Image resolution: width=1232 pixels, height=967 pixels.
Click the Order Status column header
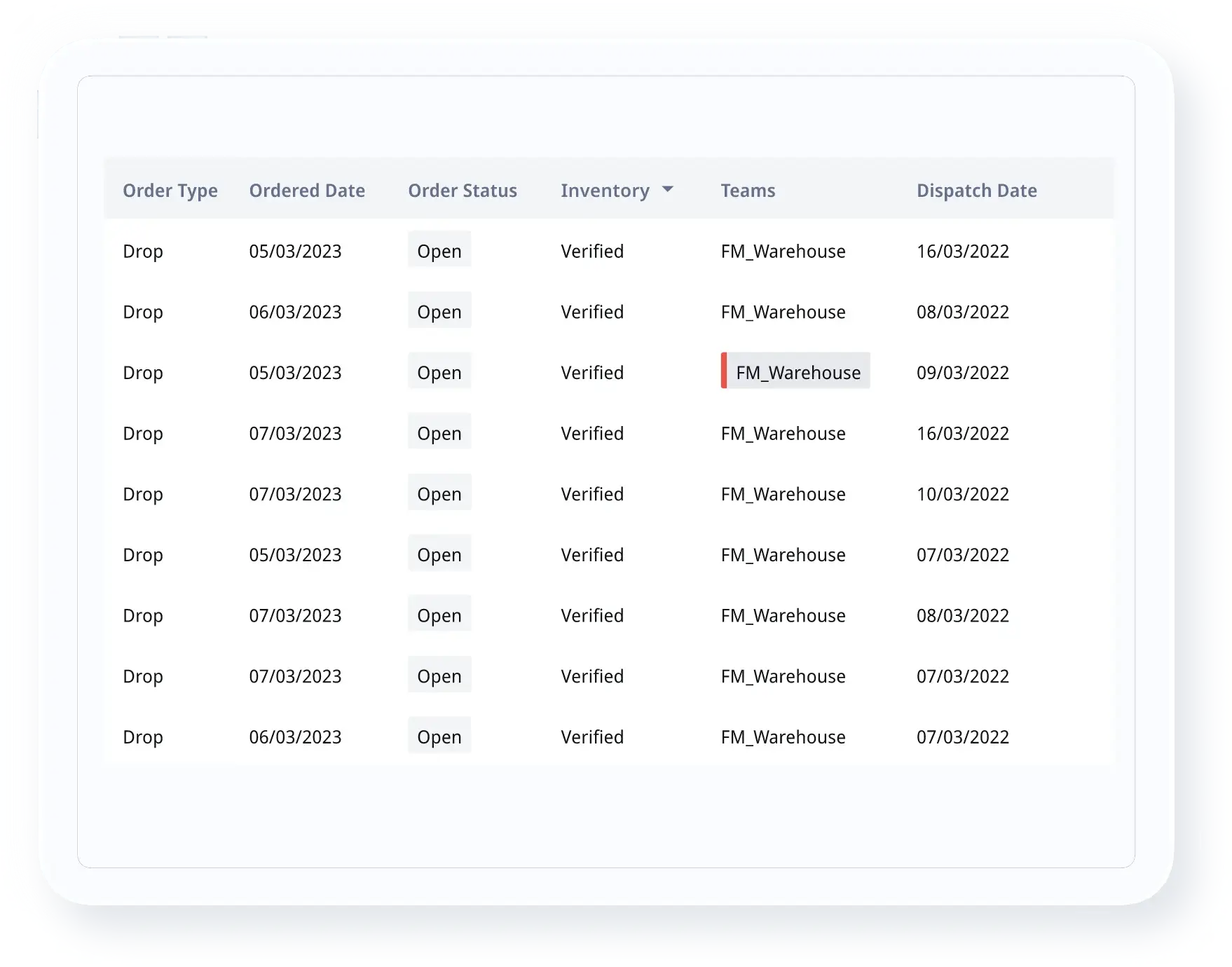click(x=463, y=191)
